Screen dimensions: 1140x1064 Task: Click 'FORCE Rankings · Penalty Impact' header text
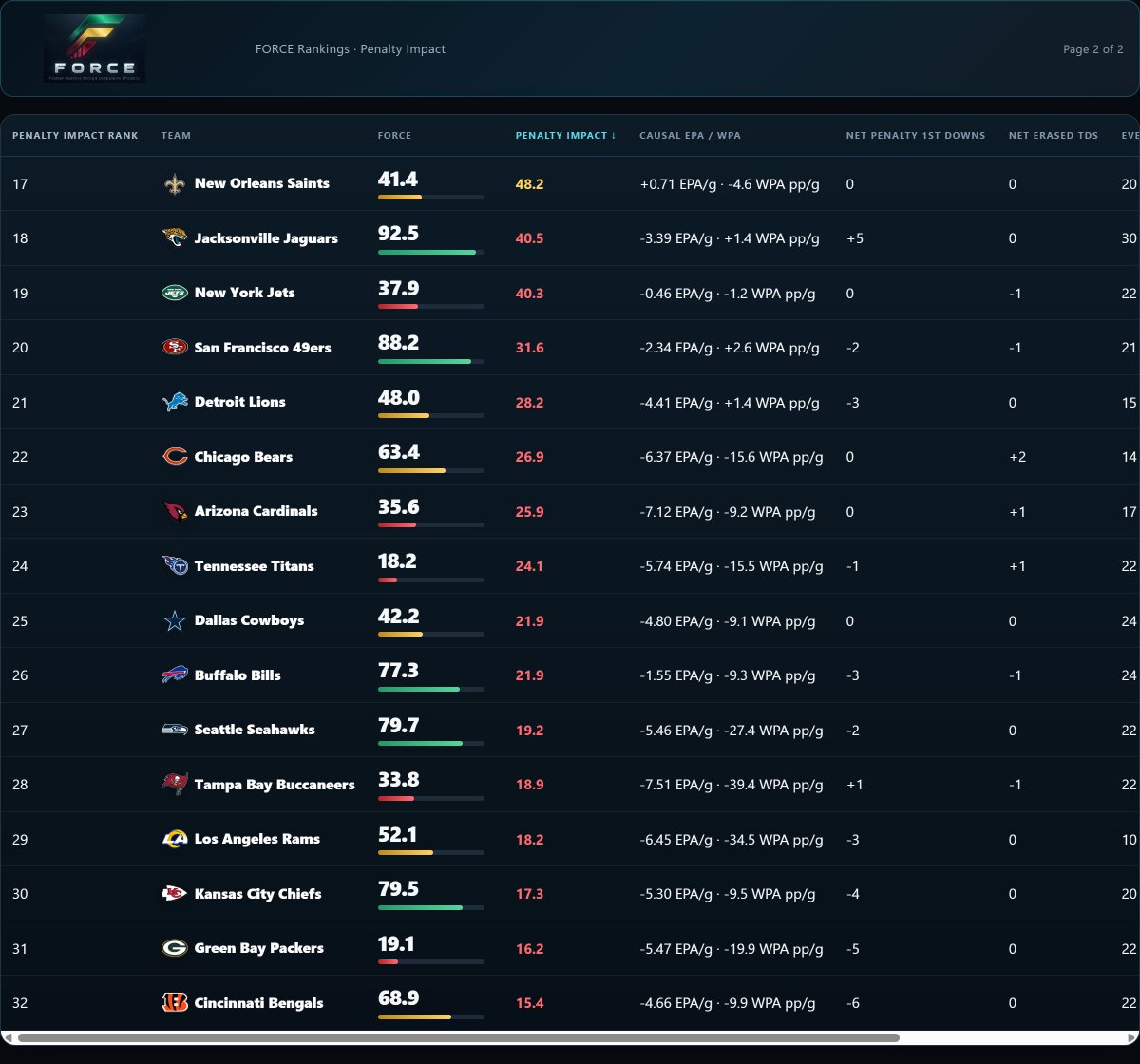click(x=351, y=49)
